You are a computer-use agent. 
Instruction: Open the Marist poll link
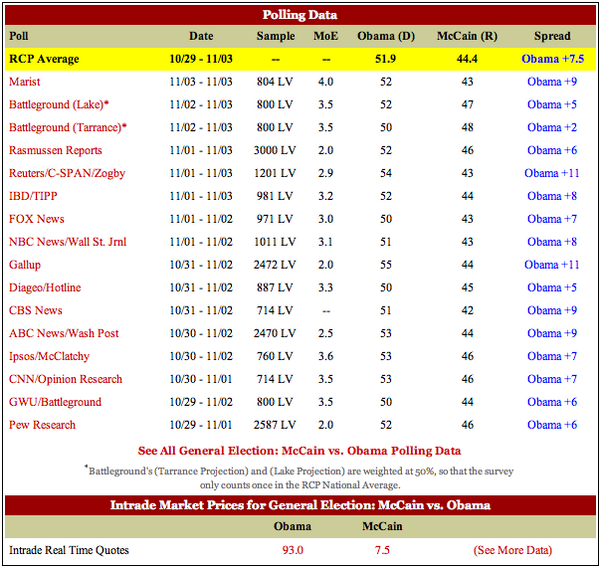coord(24,82)
